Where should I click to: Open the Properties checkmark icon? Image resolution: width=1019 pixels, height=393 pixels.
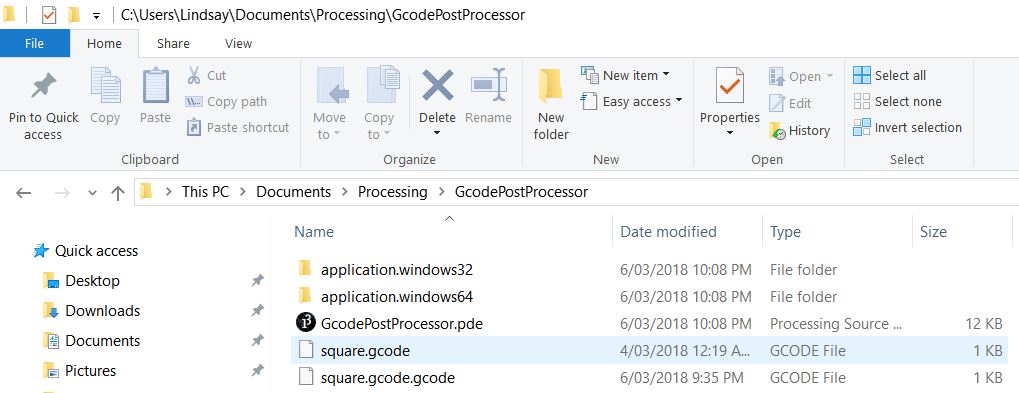tap(729, 85)
